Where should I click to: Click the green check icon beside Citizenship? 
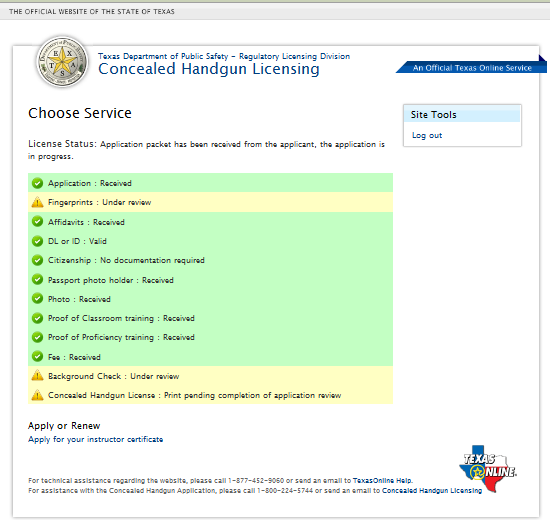pos(37,260)
